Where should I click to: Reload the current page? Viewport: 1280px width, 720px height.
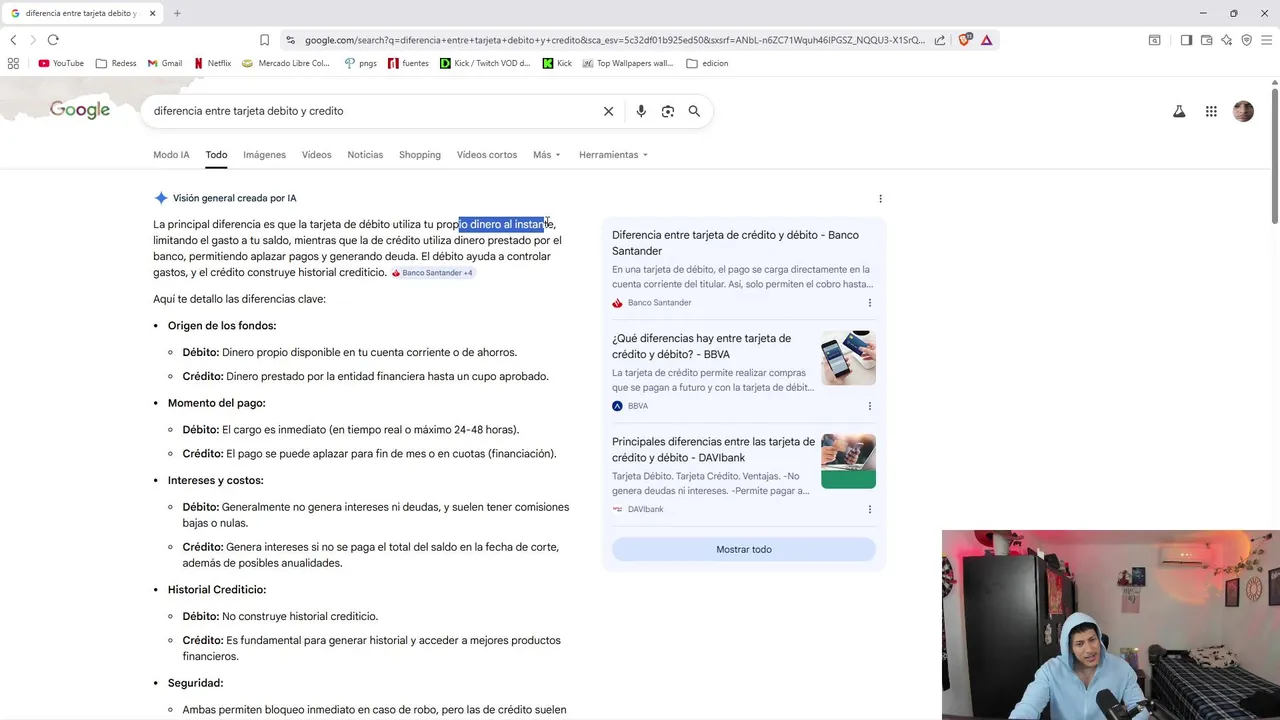53,40
